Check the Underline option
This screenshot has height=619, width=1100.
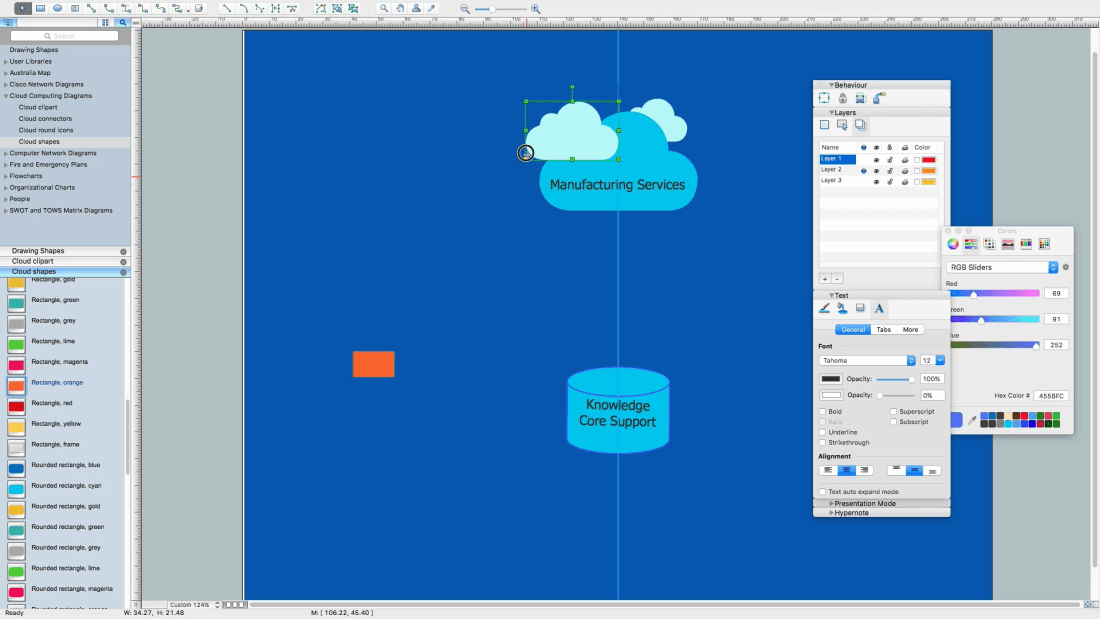pos(823,432)
